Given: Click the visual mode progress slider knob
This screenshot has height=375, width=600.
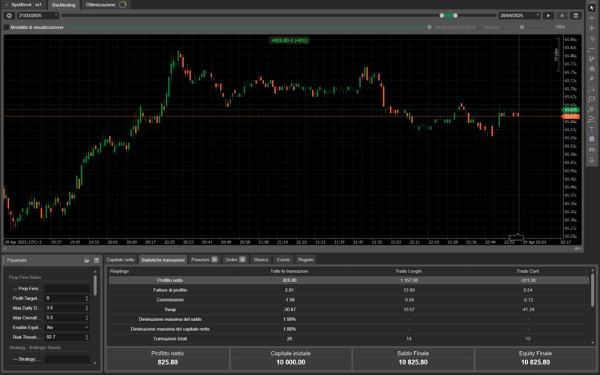Looking at the screenshot, I should coord(429,27).
